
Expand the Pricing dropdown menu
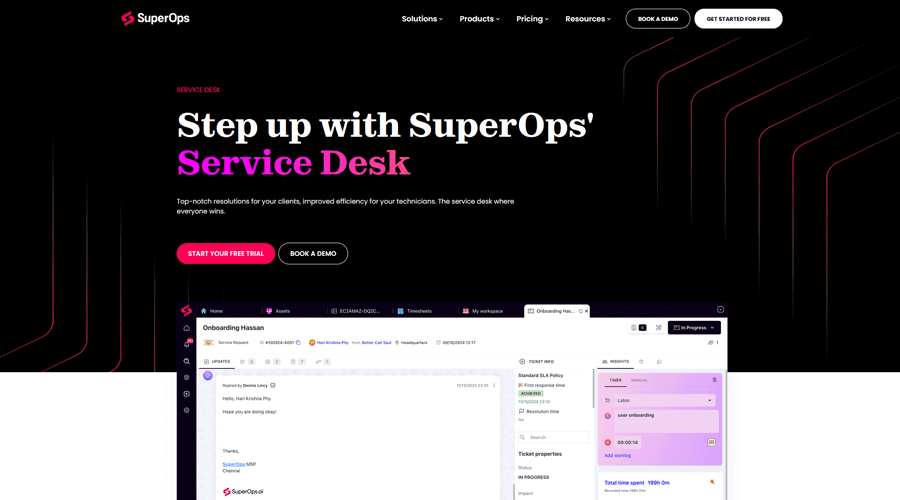pos(532,19)
